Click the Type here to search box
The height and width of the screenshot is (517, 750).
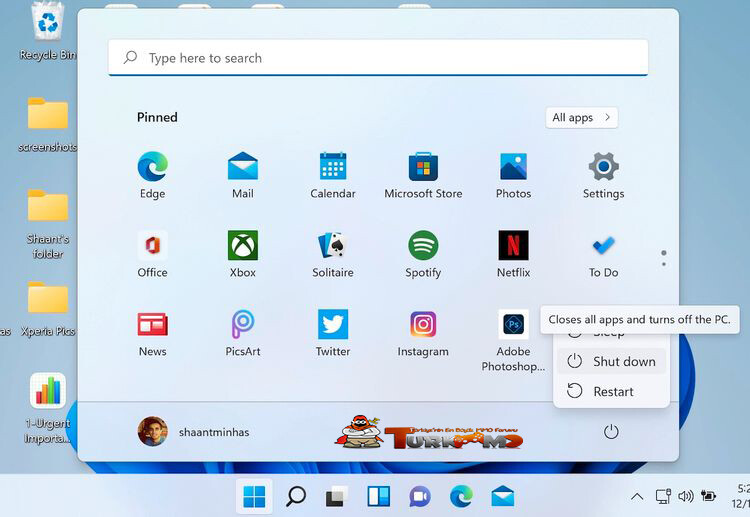point(378,58)
